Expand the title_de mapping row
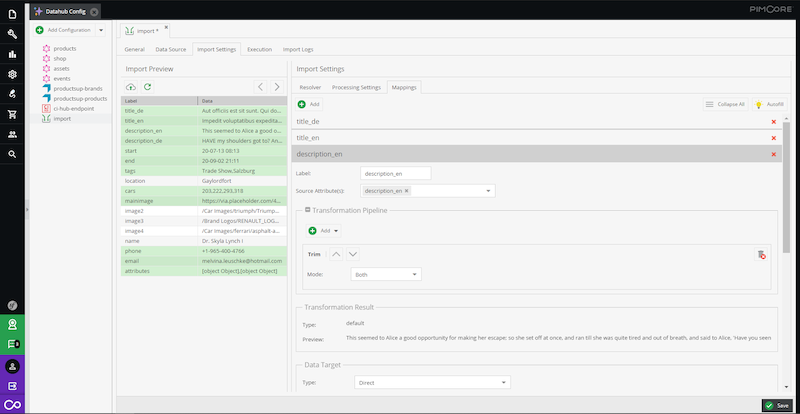 coord(536,121)
